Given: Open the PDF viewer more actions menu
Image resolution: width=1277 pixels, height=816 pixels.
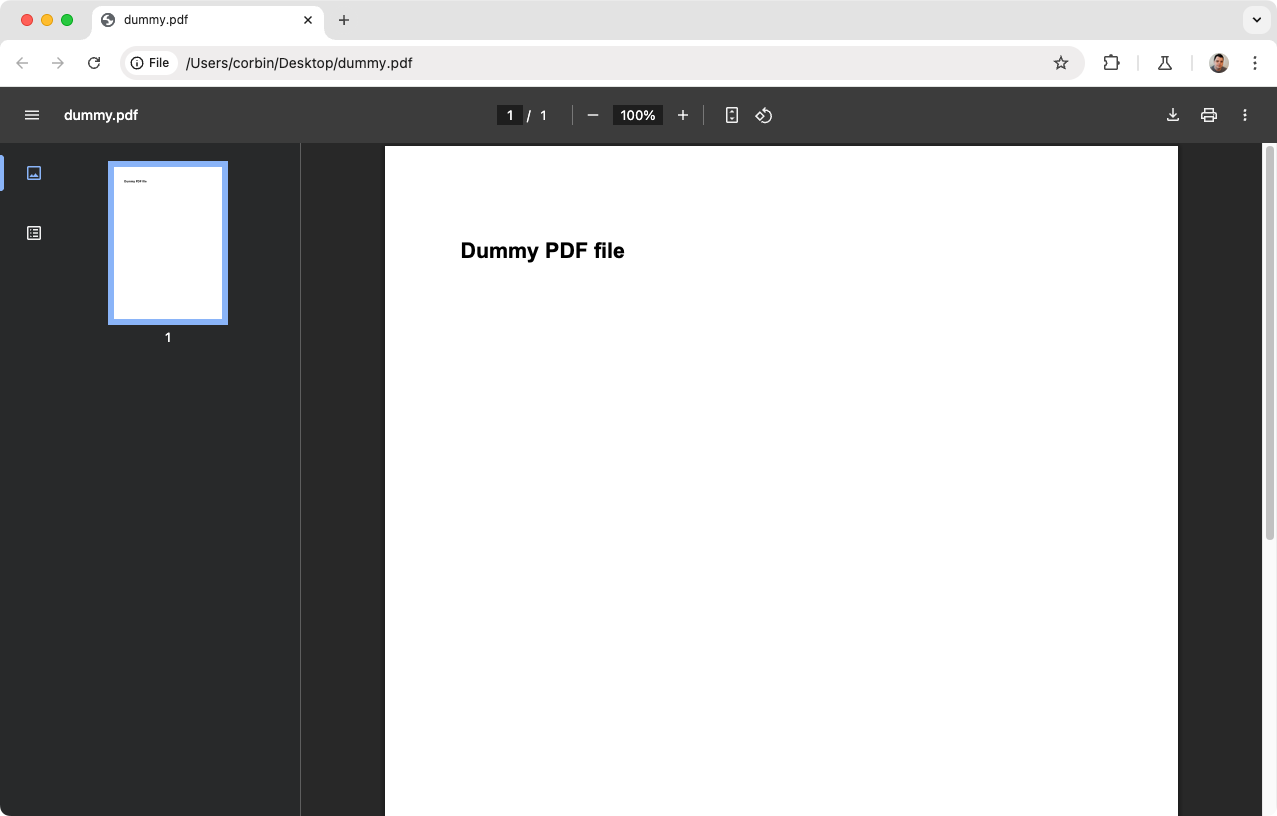Looking at the screenshot, I should coord(1245,115).
